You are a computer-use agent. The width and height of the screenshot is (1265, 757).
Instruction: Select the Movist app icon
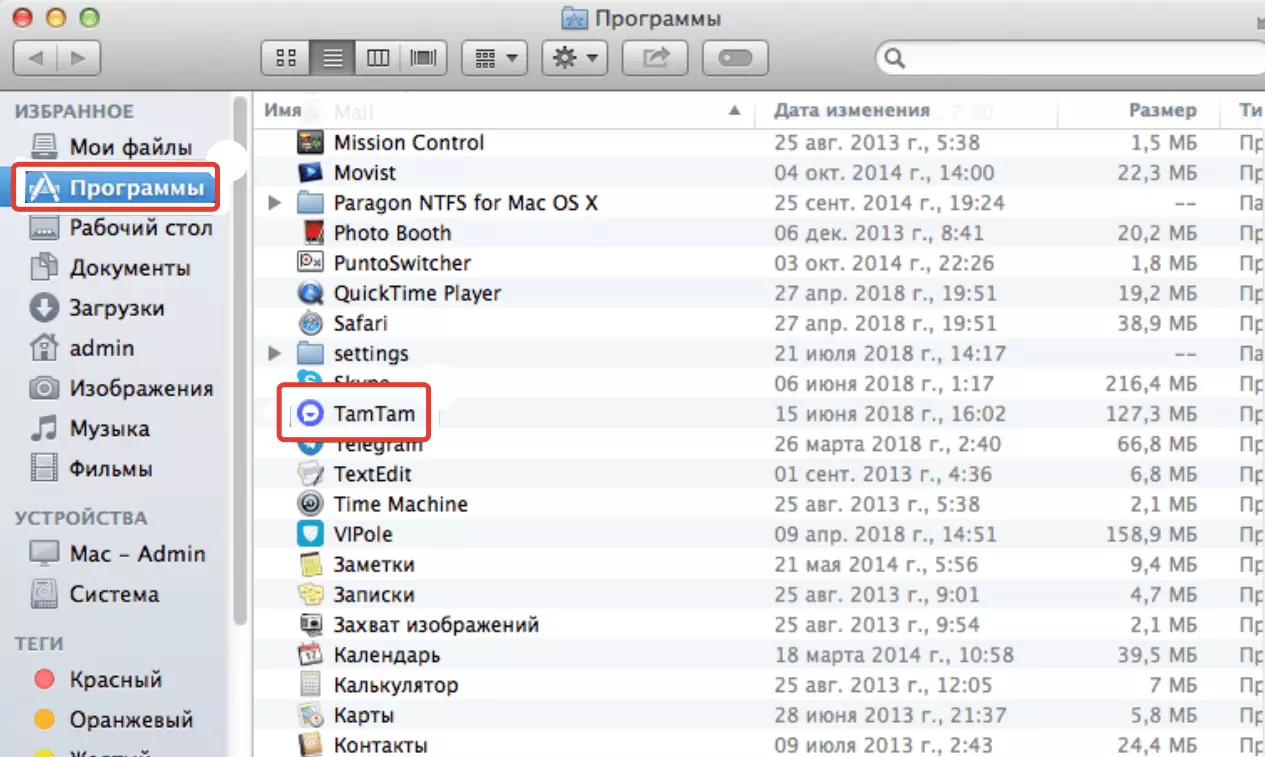tap(311, 172)
